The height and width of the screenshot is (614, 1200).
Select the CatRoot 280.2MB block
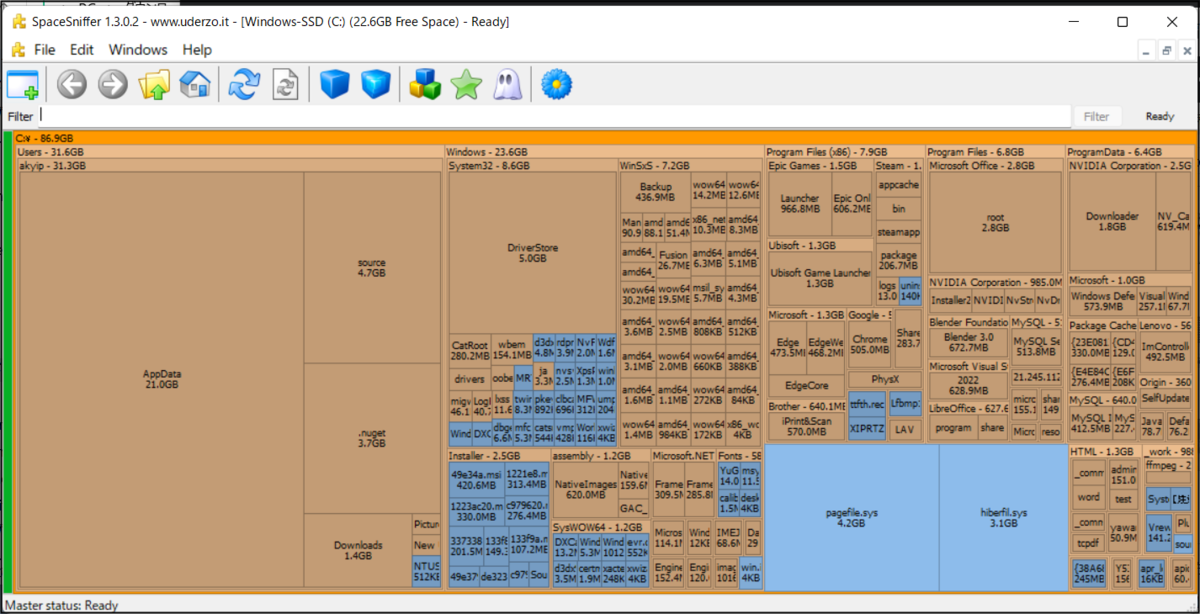pos(469,350)
